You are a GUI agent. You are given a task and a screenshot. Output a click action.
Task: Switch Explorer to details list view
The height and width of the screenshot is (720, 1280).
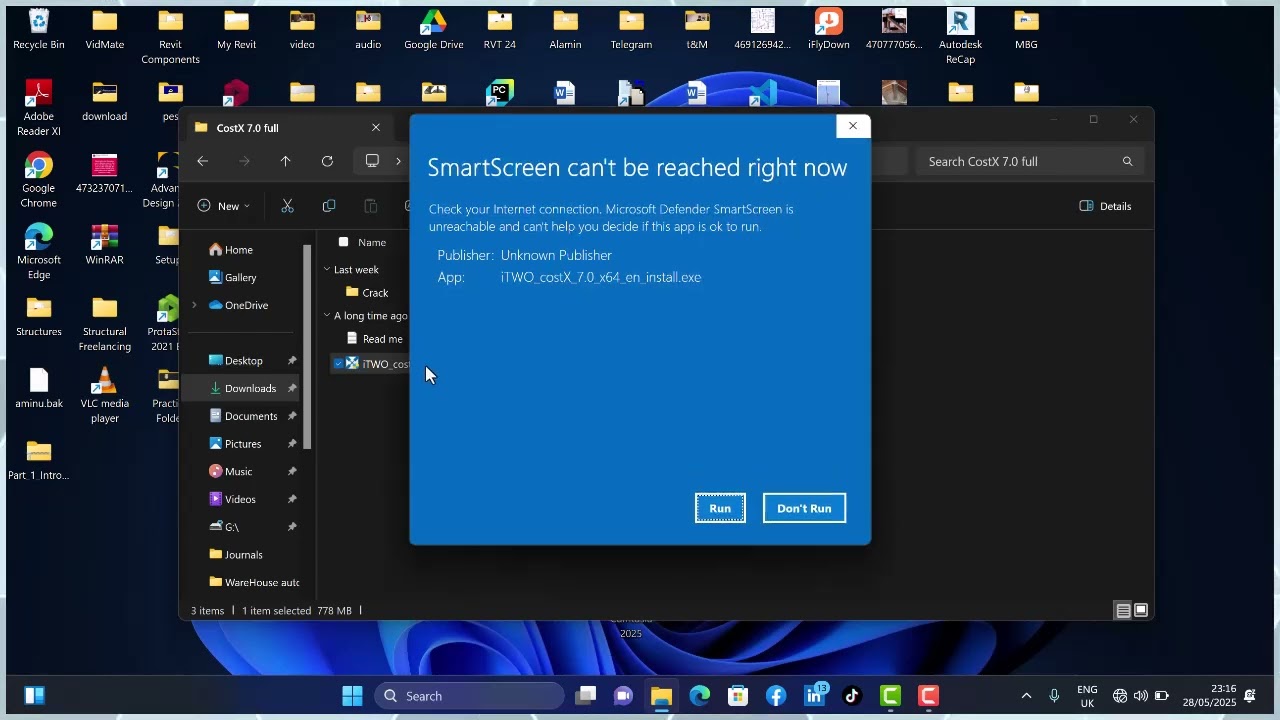[x=1123, y=611]
